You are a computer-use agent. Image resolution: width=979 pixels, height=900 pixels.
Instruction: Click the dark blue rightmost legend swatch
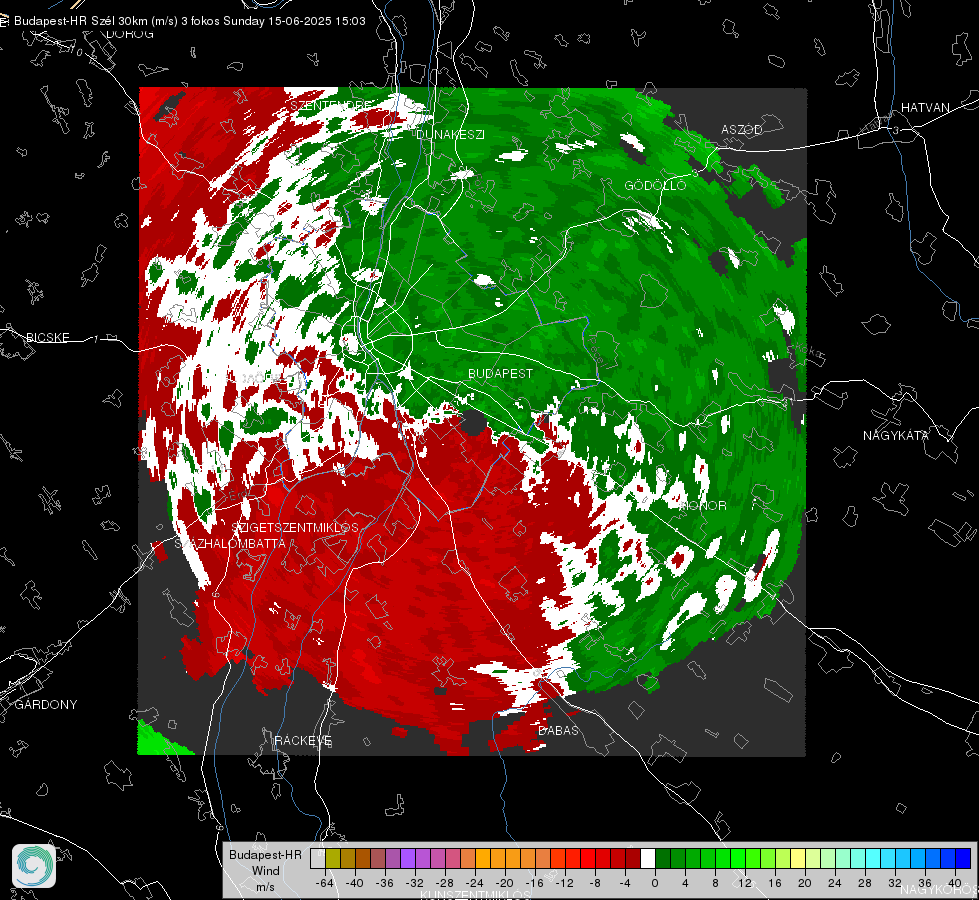[963, 859]
